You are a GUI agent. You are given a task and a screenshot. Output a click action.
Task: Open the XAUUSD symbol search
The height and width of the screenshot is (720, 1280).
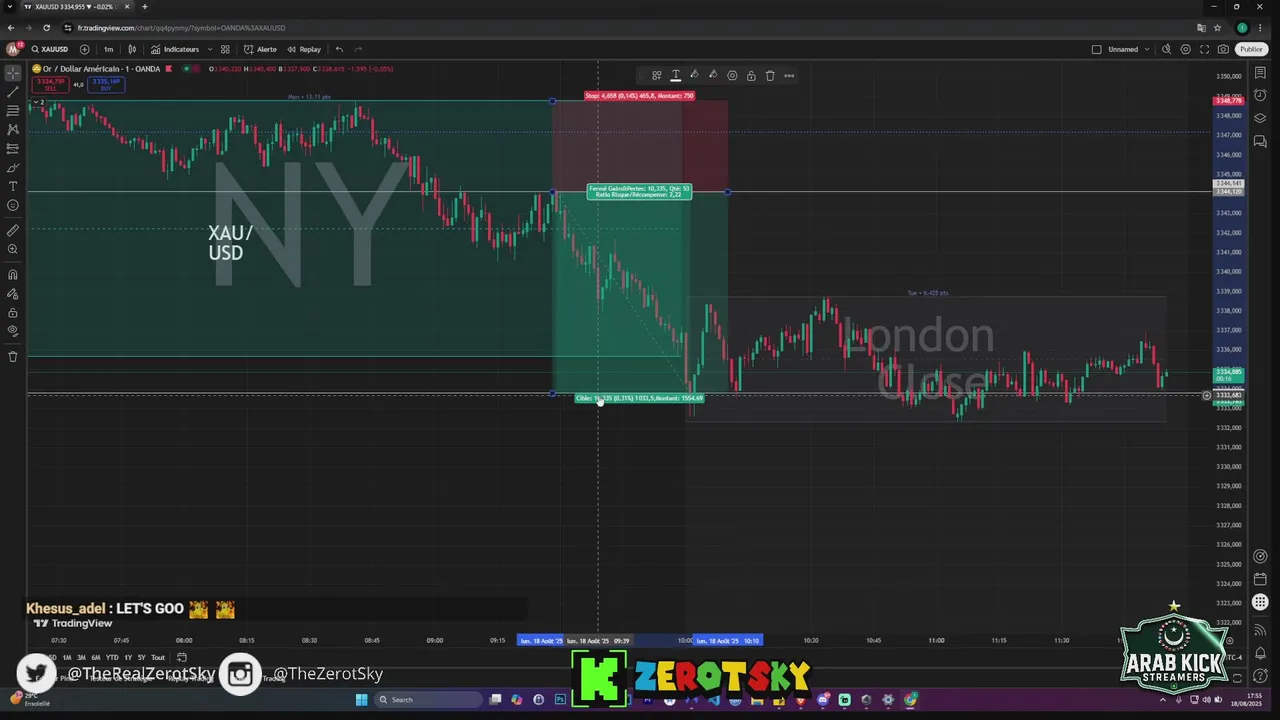(x=49, y=49)
